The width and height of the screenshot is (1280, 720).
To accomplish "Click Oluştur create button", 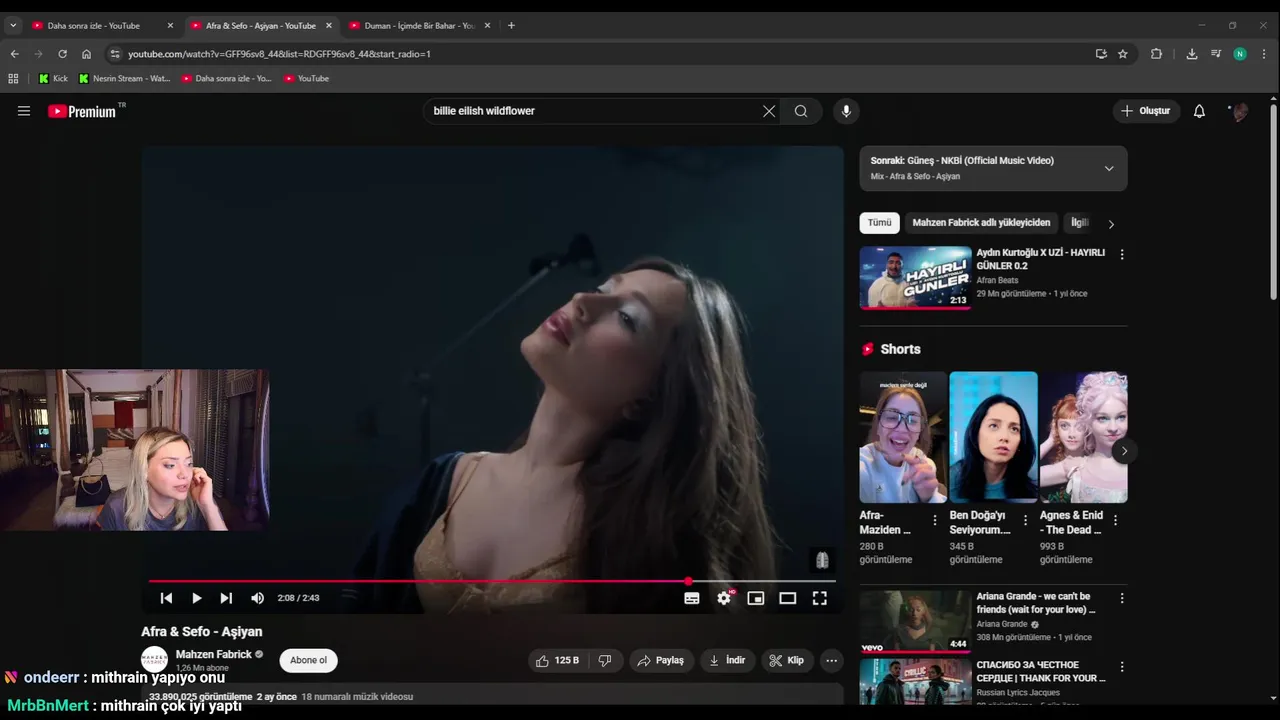I will (1146, 111).
